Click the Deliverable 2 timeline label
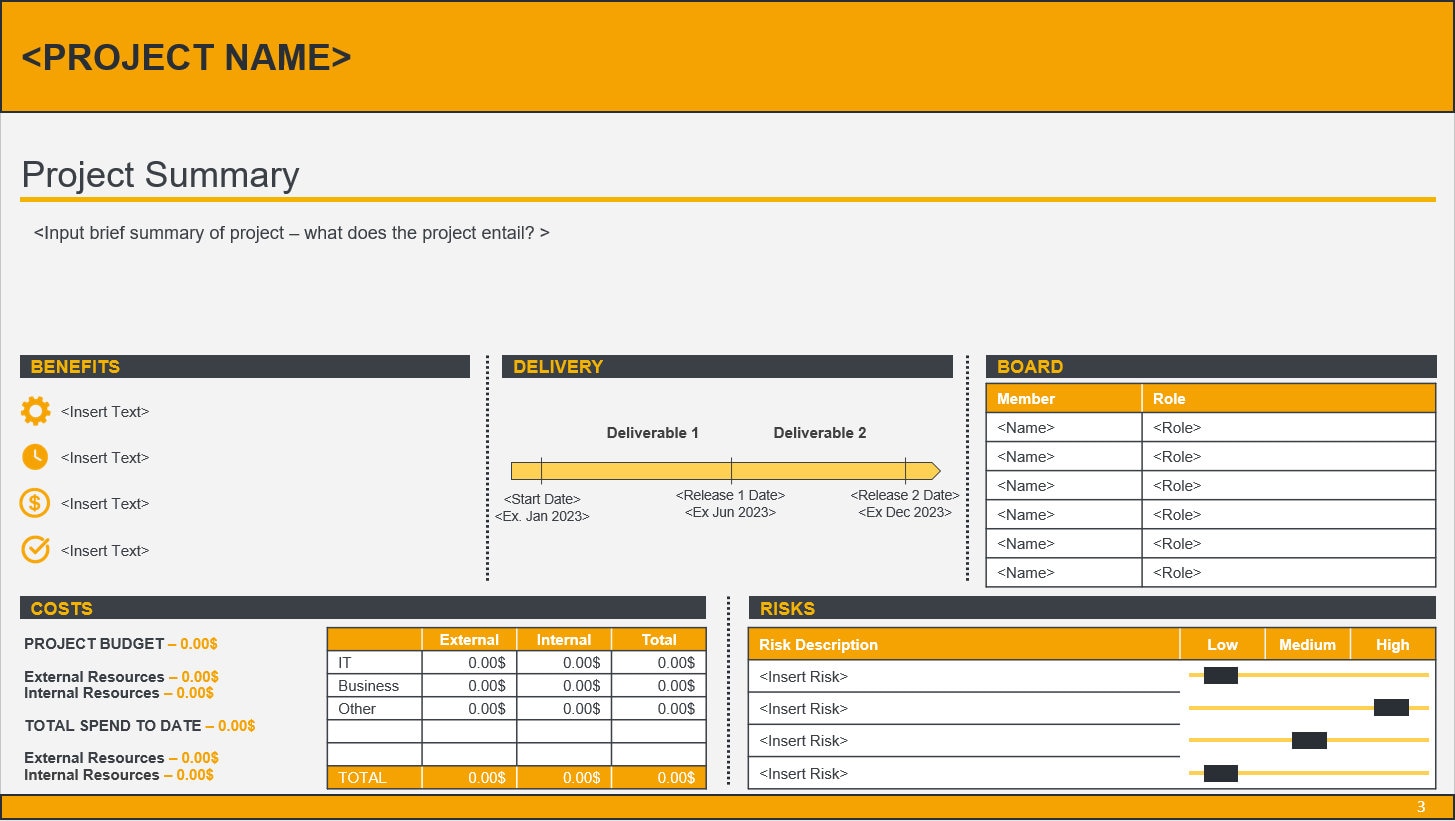The image size is (1455, 821). (x=820, y=432)
